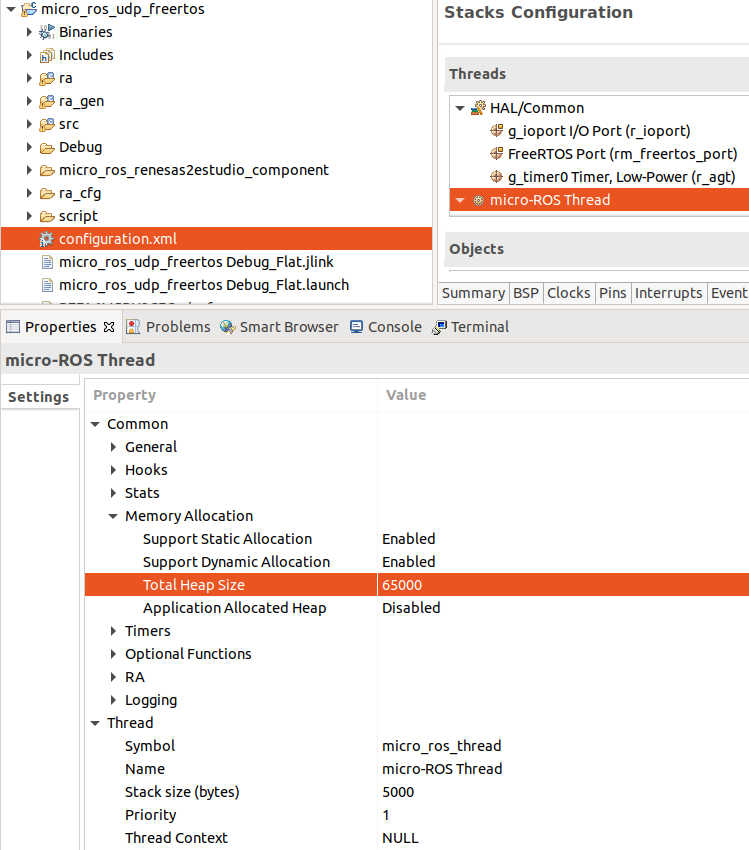Click the HAL/Common thread icon
Image resolution: width=749 pixels, height=850 pixels.
[x=478, y=108]
